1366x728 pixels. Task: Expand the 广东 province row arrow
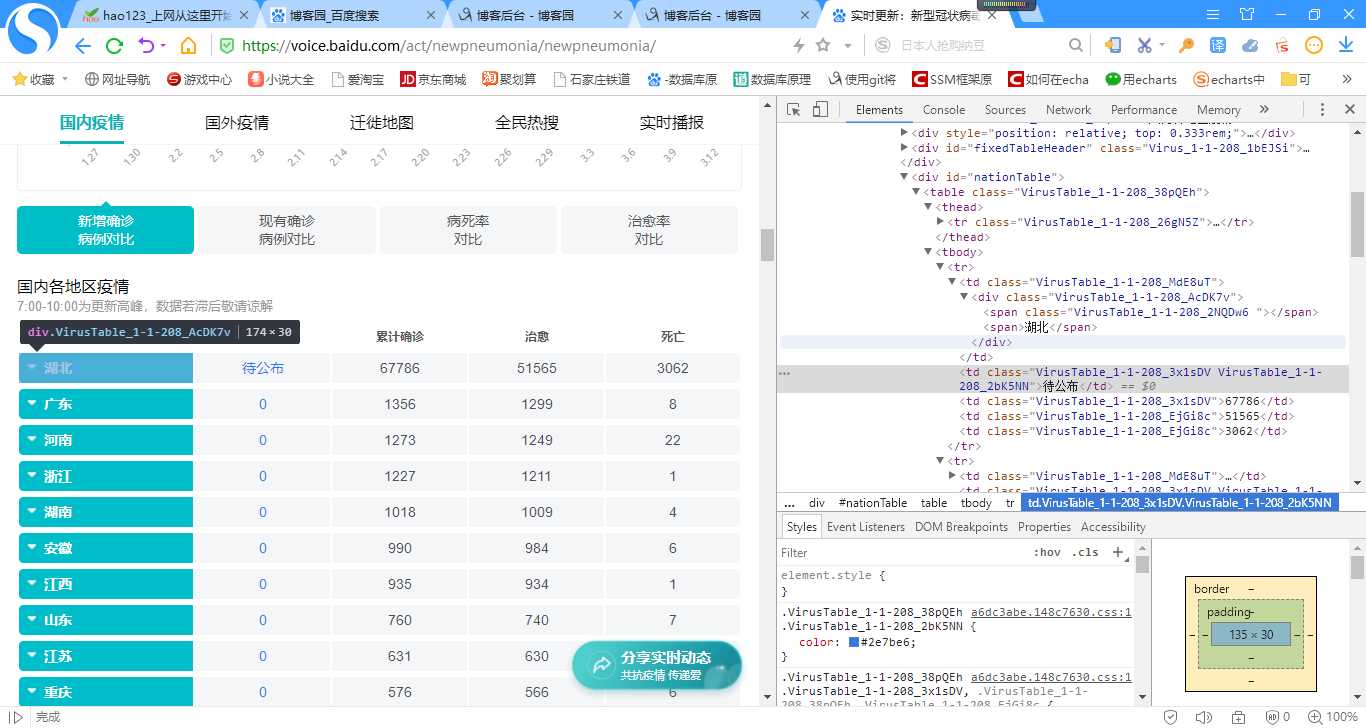[32, 404]
